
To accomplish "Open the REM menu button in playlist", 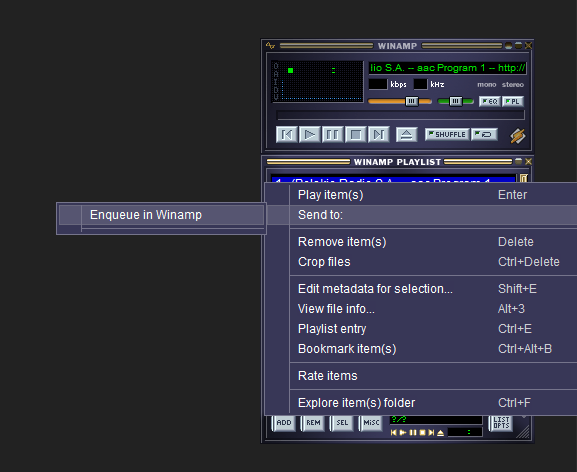I will coord(313,423).
